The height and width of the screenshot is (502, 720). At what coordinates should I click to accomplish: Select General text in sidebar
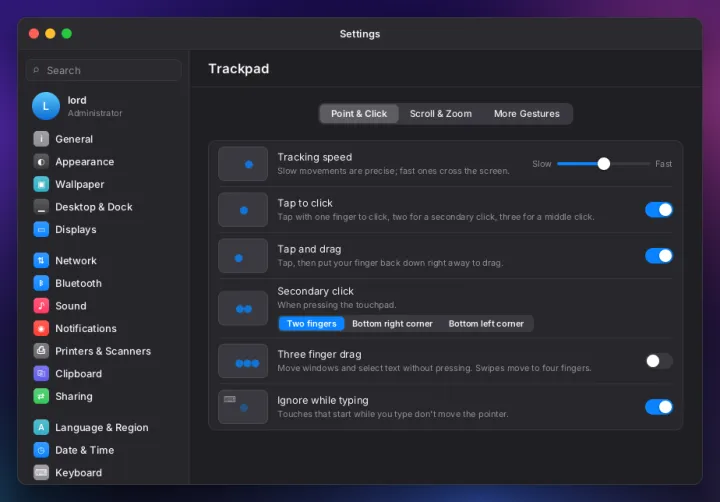(x=74, y=139)
